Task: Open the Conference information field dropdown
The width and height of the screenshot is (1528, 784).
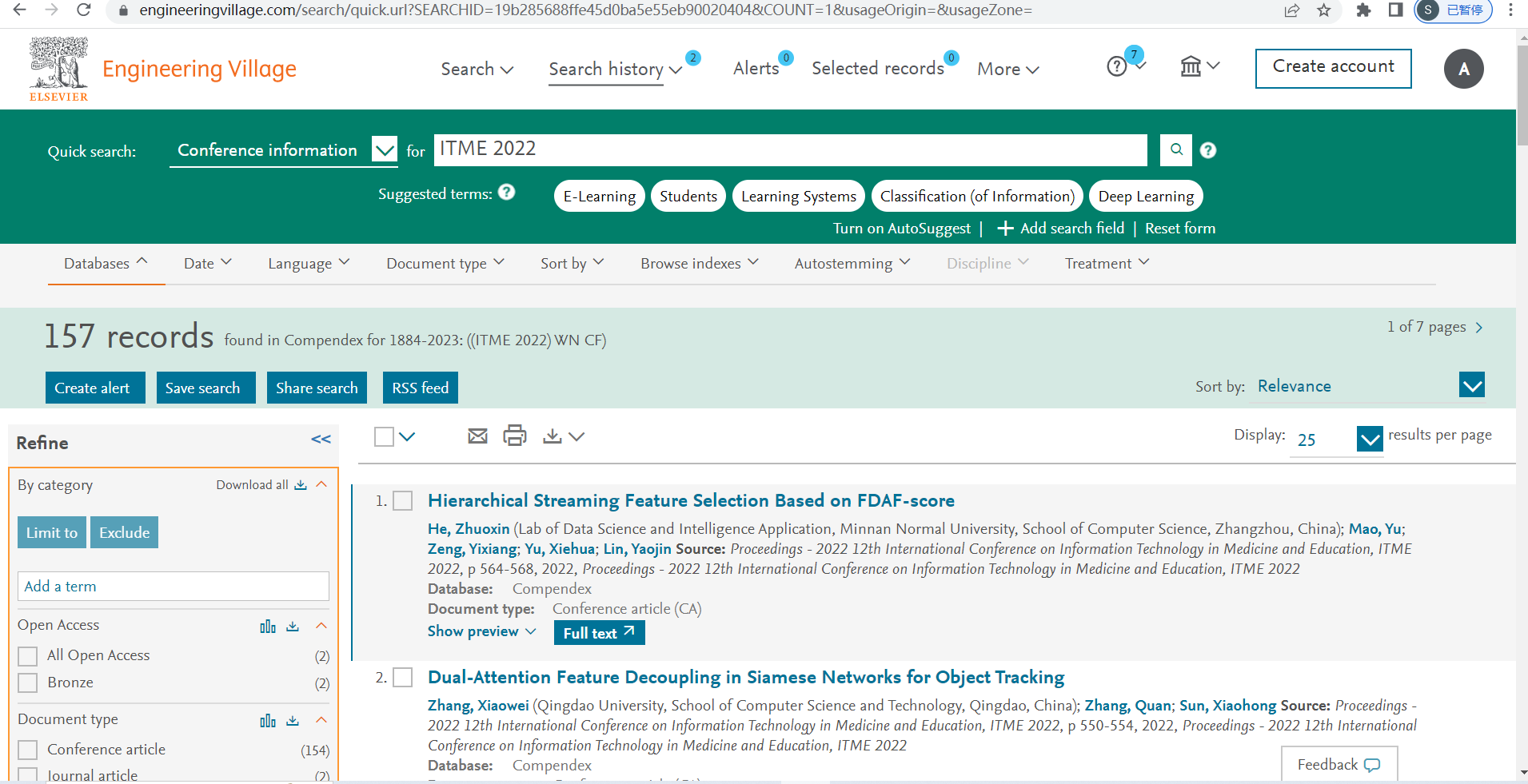Action: (x=385, y=149)
